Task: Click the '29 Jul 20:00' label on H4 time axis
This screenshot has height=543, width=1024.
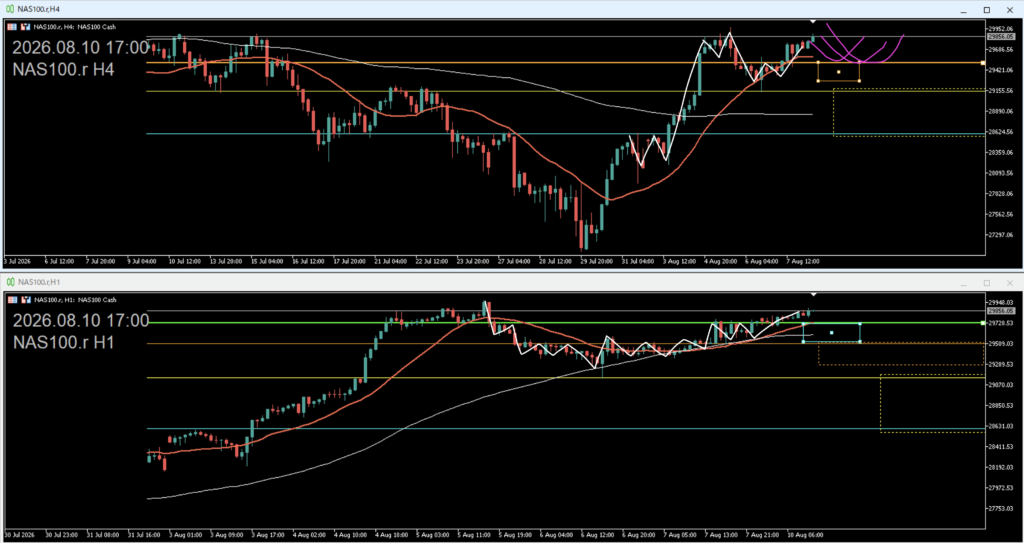Action: click(x=597, y=261)
